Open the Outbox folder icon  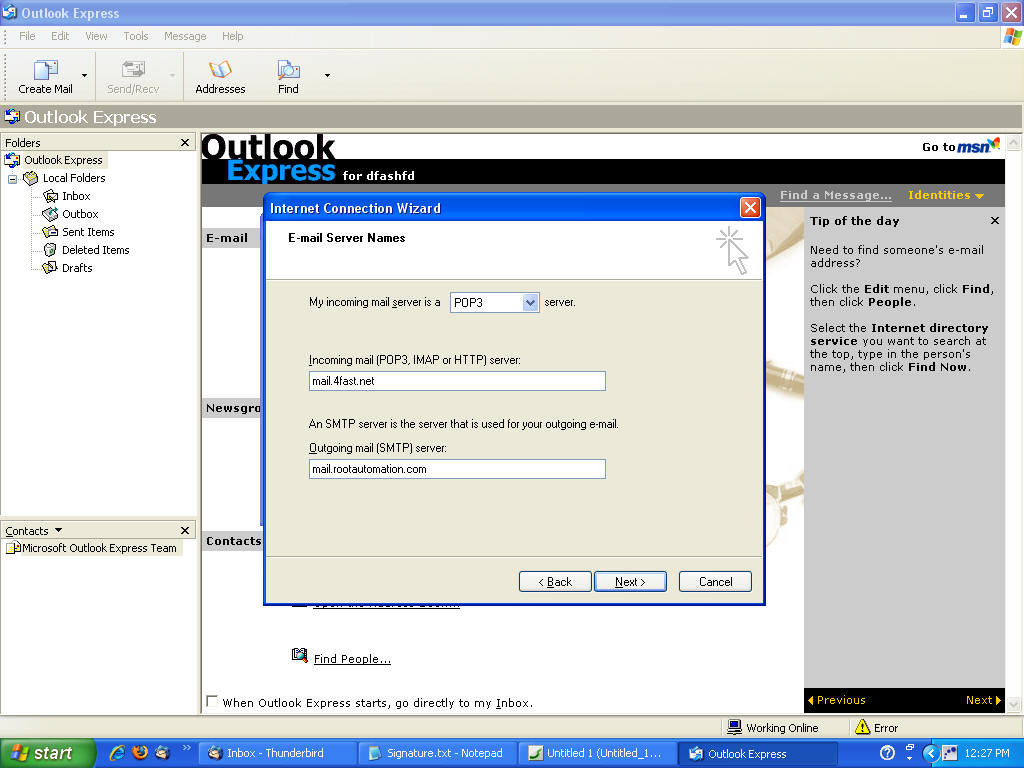coord(50,214)
